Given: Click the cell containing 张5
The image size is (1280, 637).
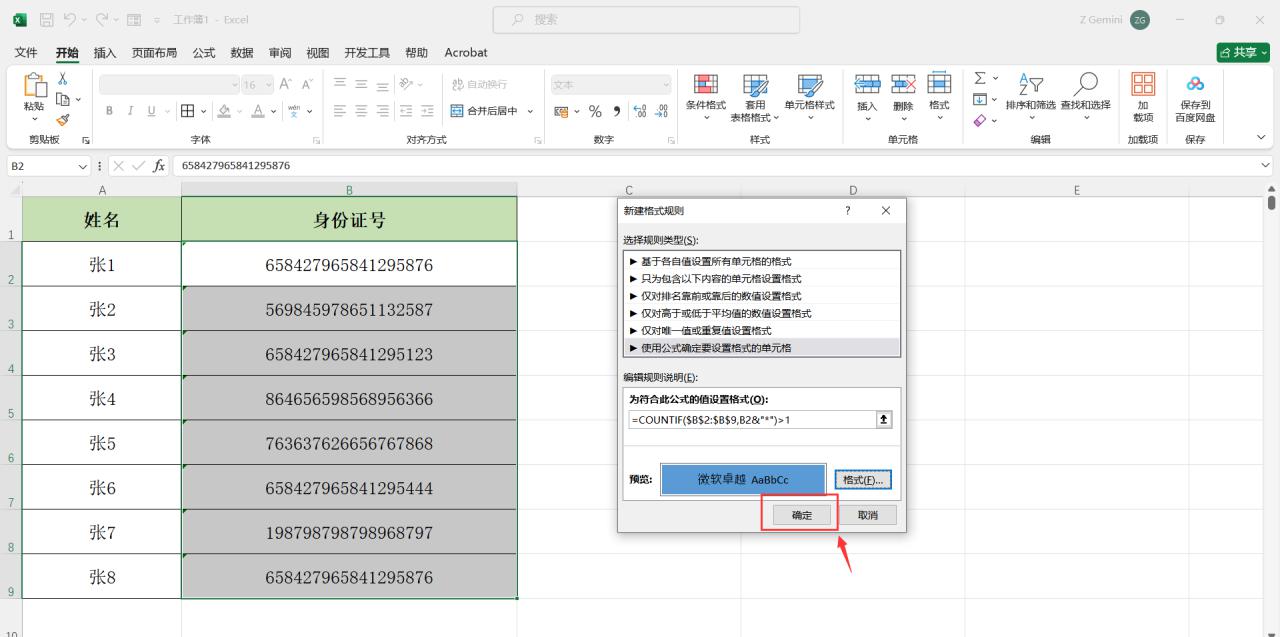Looking at the screenshot, I should click(102, 443).
